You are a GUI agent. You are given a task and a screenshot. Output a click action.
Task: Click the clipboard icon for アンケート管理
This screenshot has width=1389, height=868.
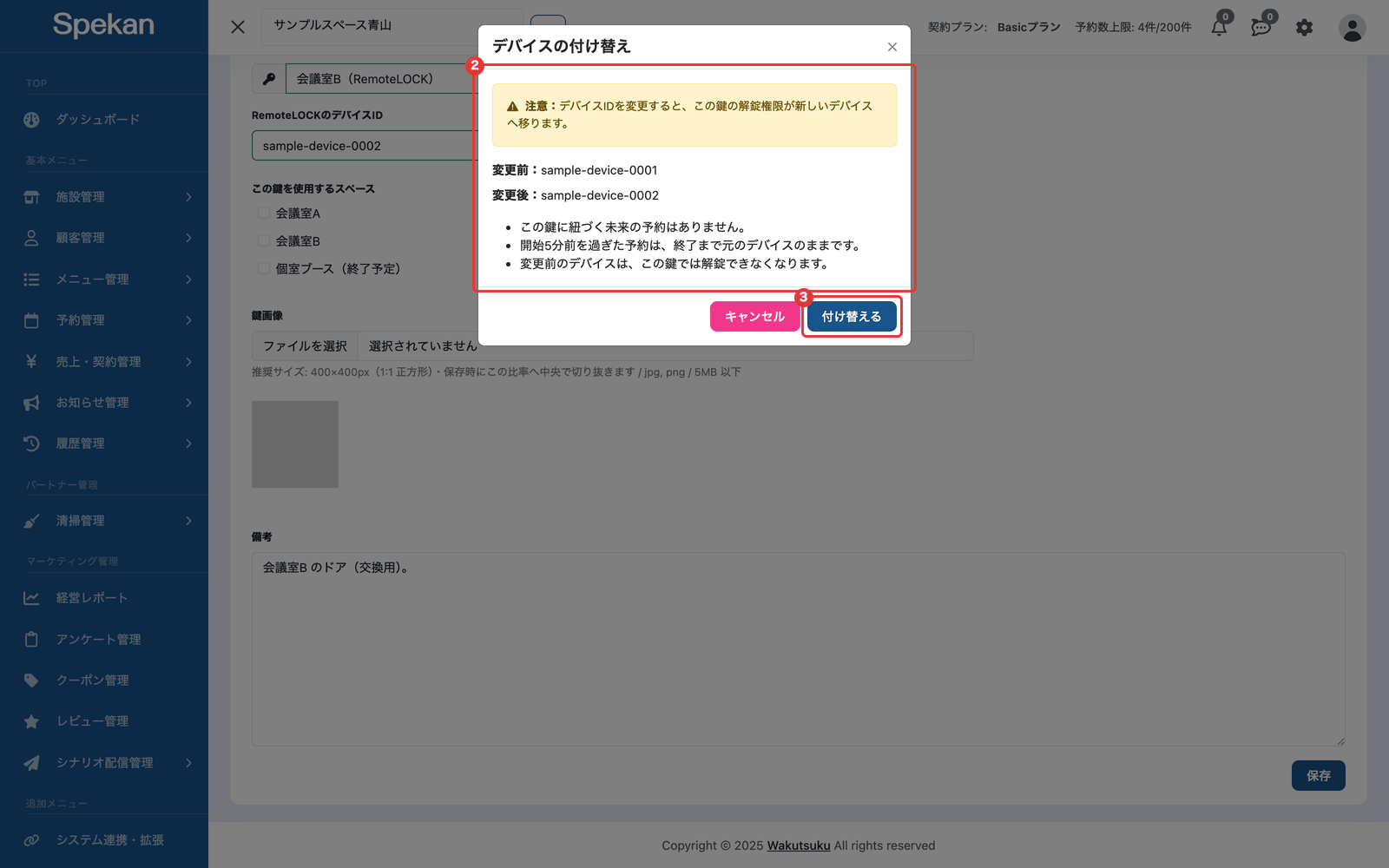coord(31,640)
